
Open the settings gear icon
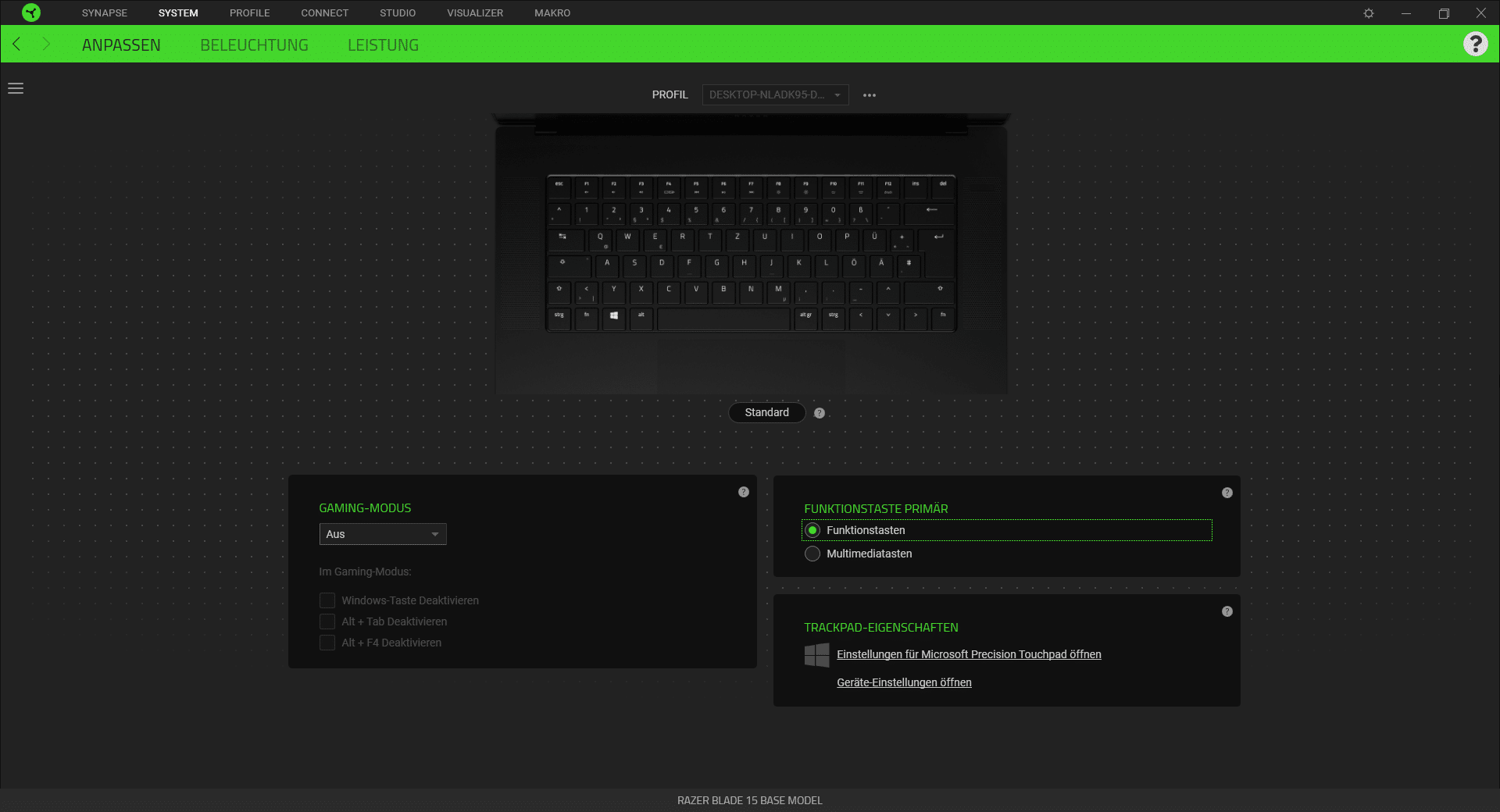(1368, 13)
